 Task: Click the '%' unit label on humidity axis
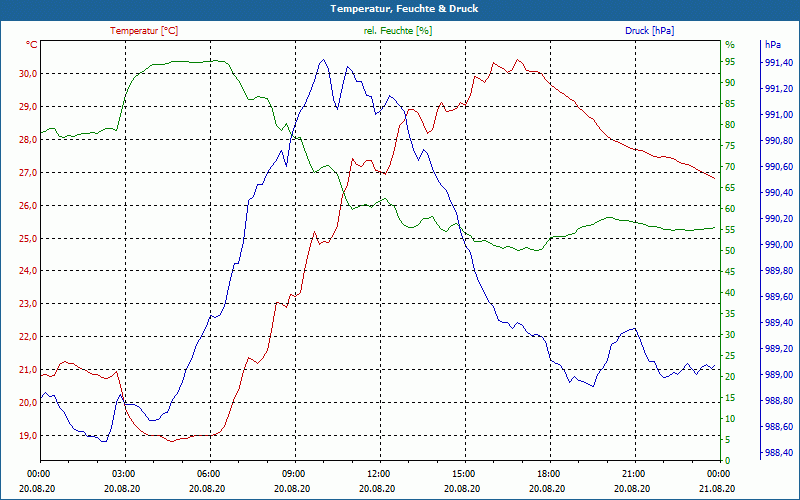[x=730, y=45]
